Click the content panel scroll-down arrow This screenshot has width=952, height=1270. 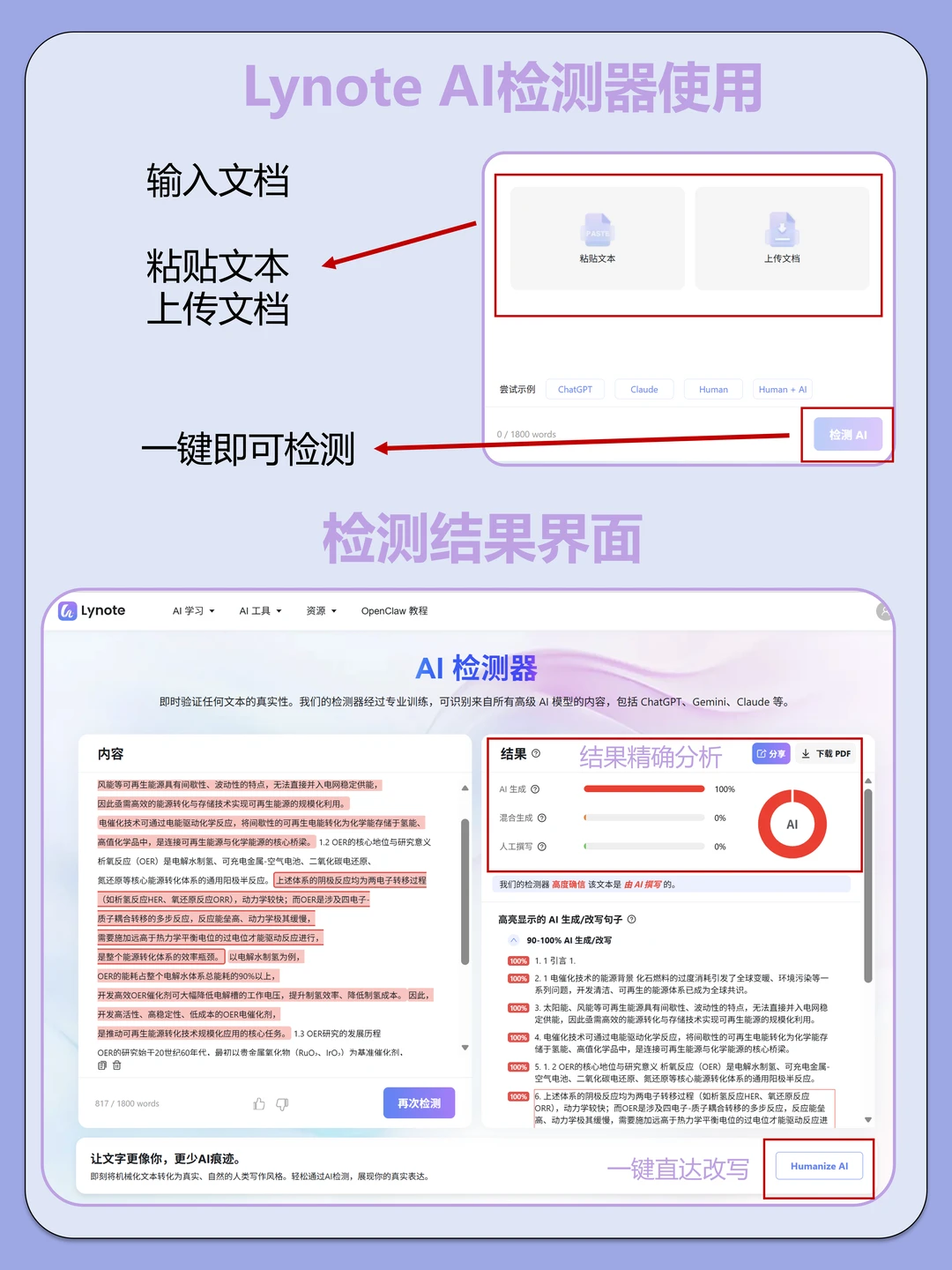point(465,1048)
